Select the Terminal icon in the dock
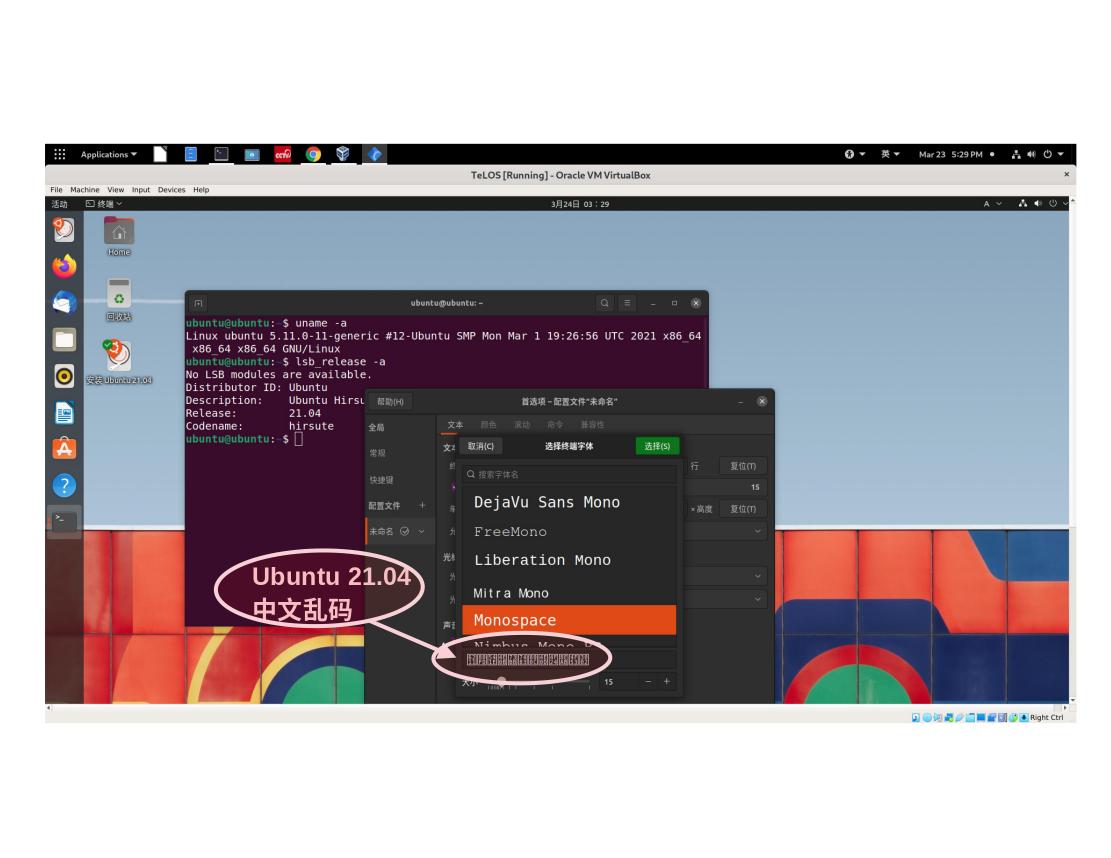 pos(64,521)
